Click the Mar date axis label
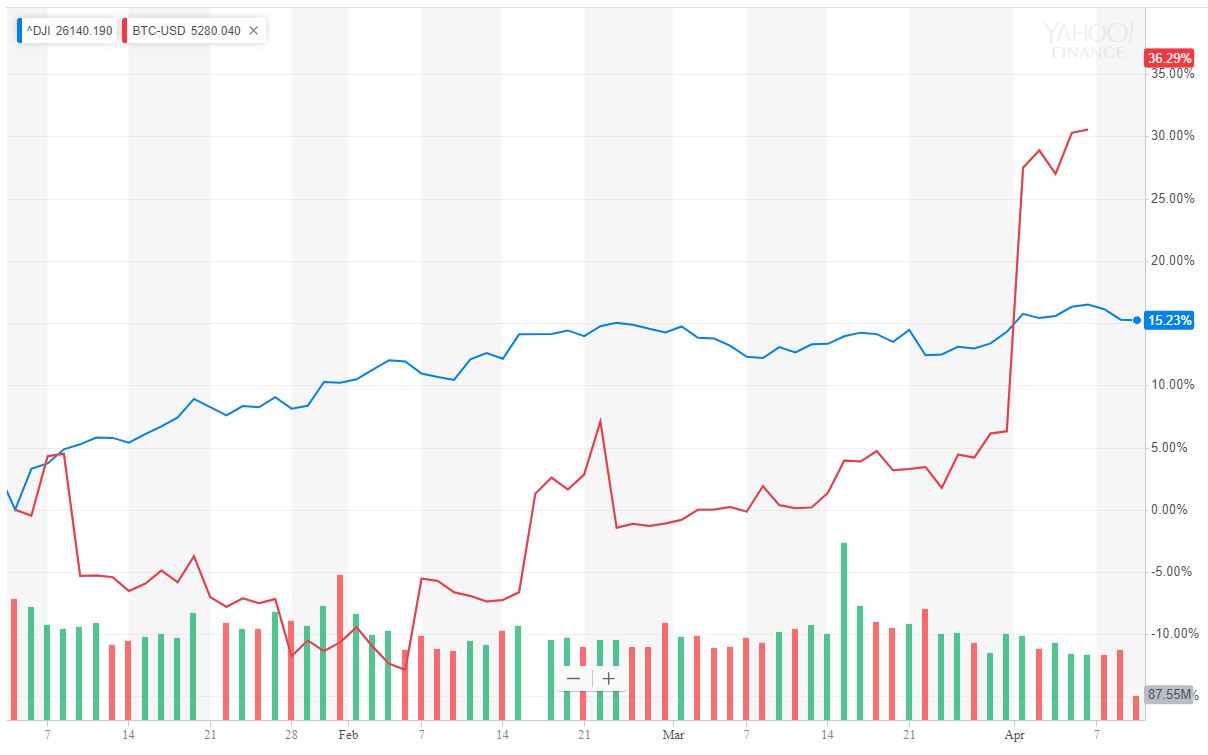This screenshot has height=755, width=1208. pos(672,735)
